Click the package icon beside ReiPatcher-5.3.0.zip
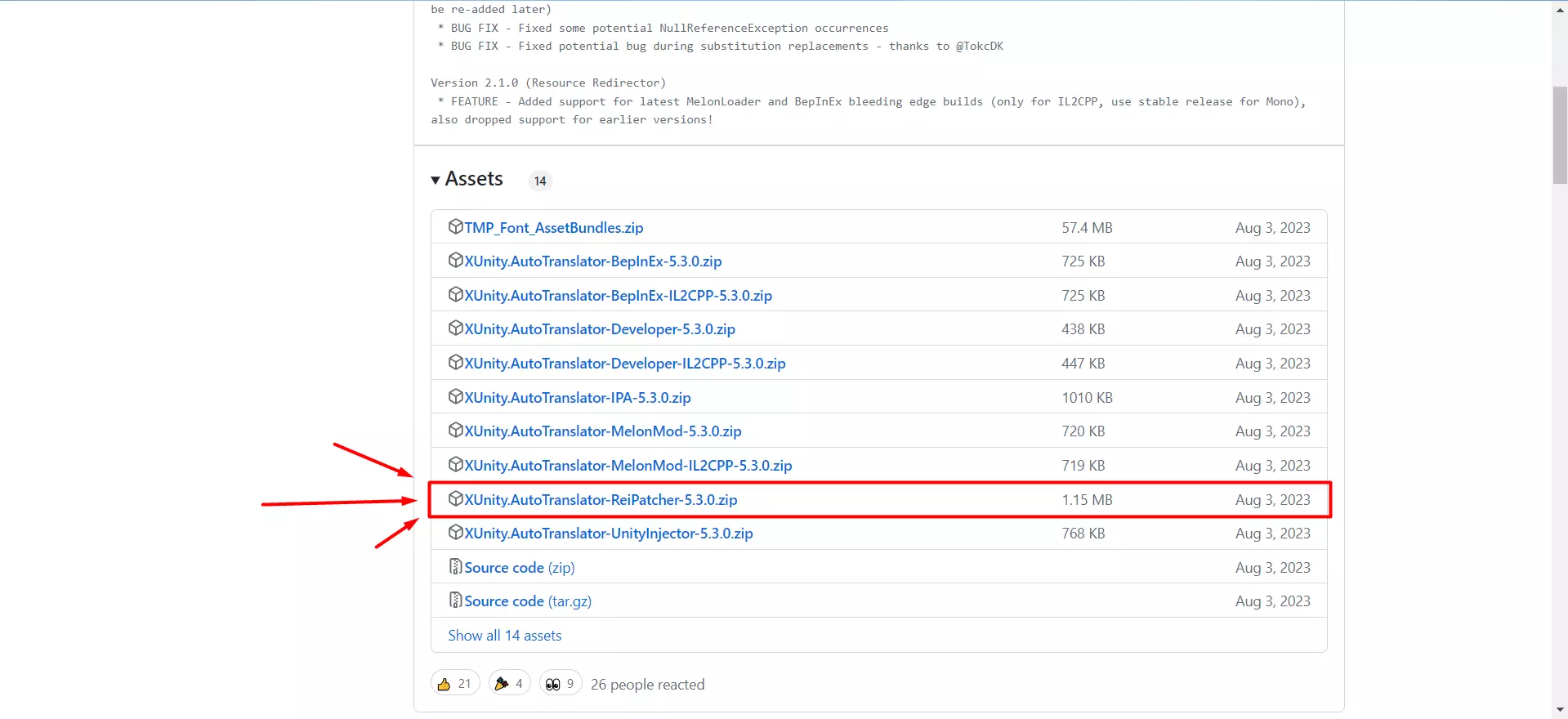This screenshot has width=1568, height=719. click(456, 498)
